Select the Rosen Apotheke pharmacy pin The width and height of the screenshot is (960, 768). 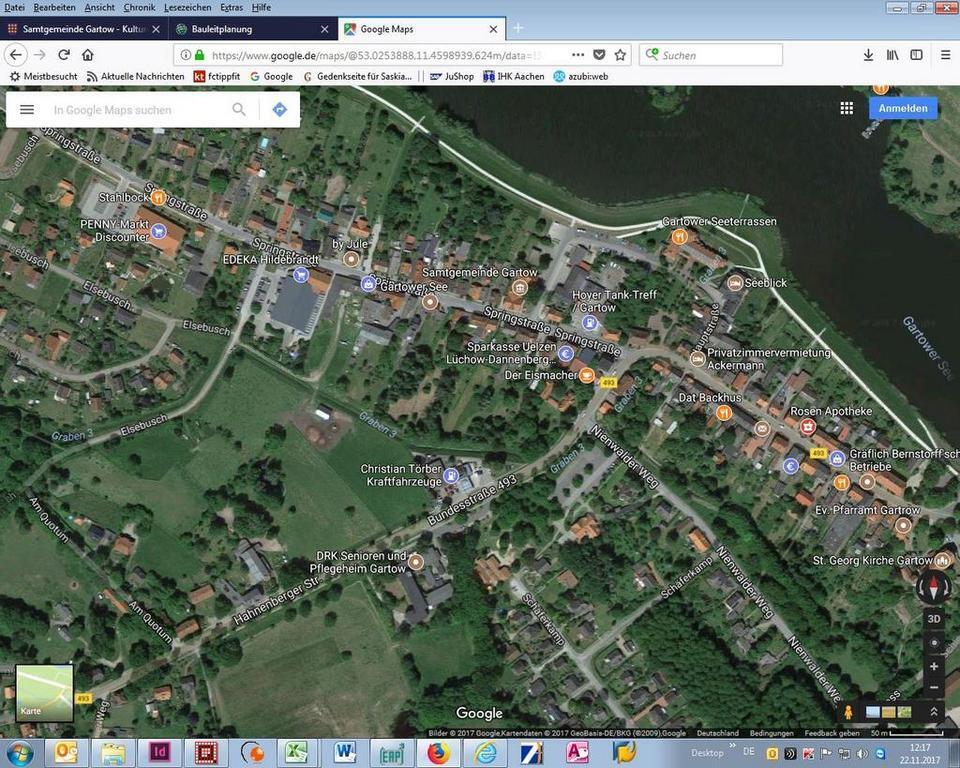click(808, 426)
